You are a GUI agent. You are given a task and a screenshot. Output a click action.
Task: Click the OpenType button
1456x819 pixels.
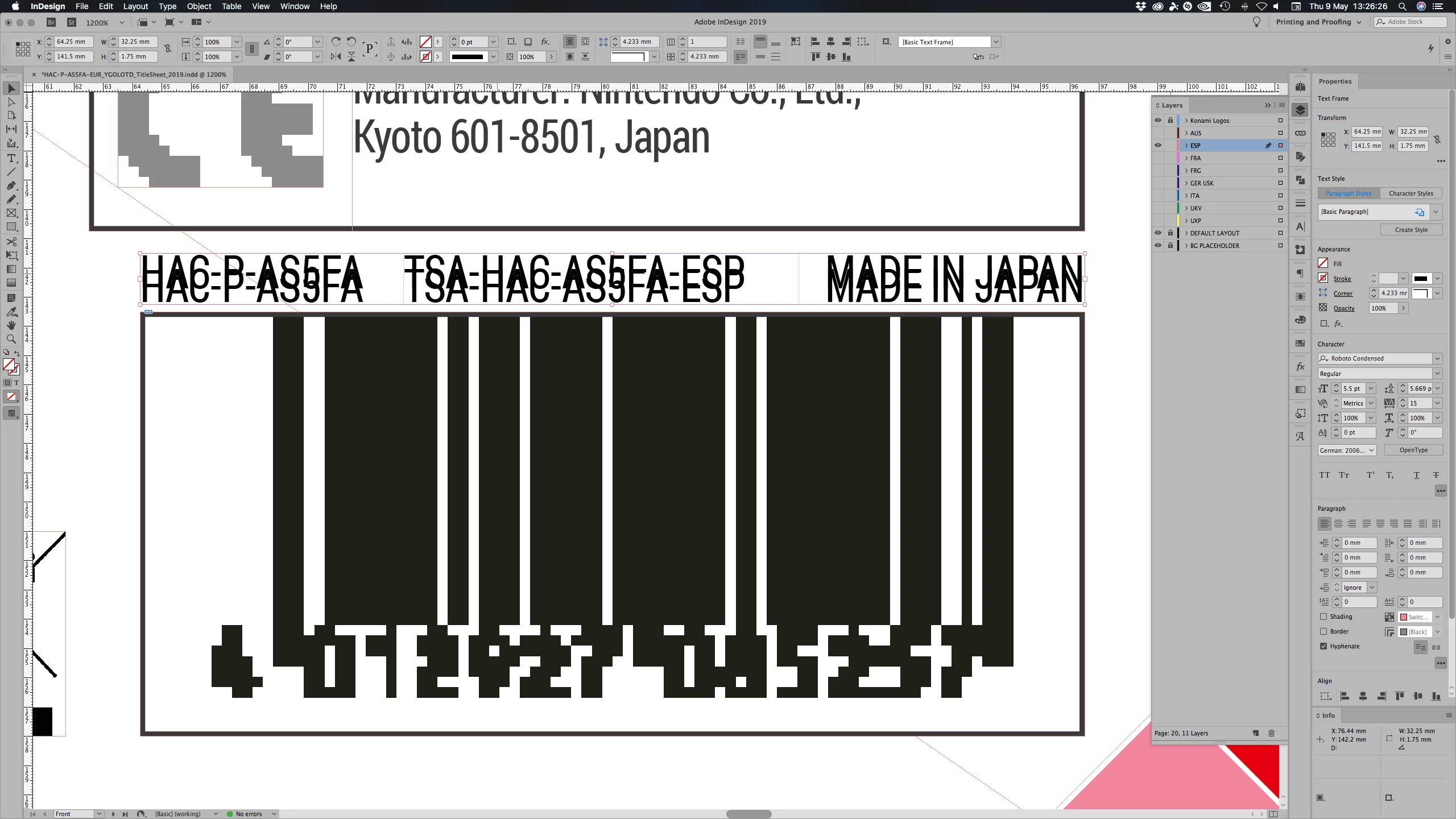tap(1413, 450)
